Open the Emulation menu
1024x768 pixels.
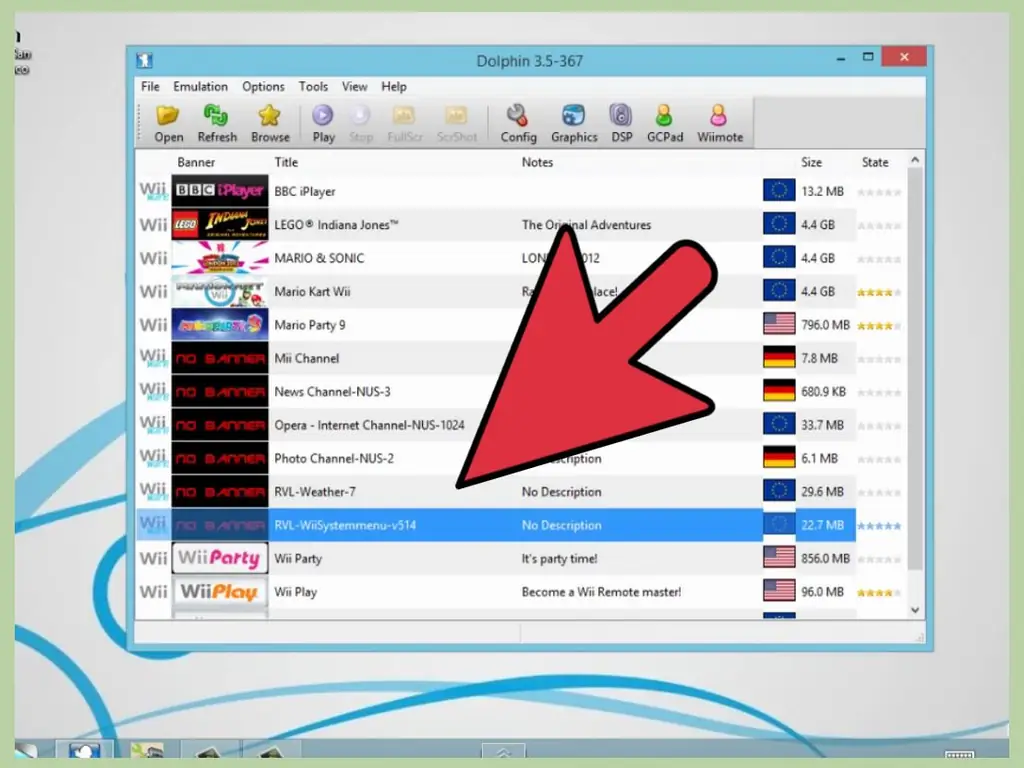click(x=200, y=86)
